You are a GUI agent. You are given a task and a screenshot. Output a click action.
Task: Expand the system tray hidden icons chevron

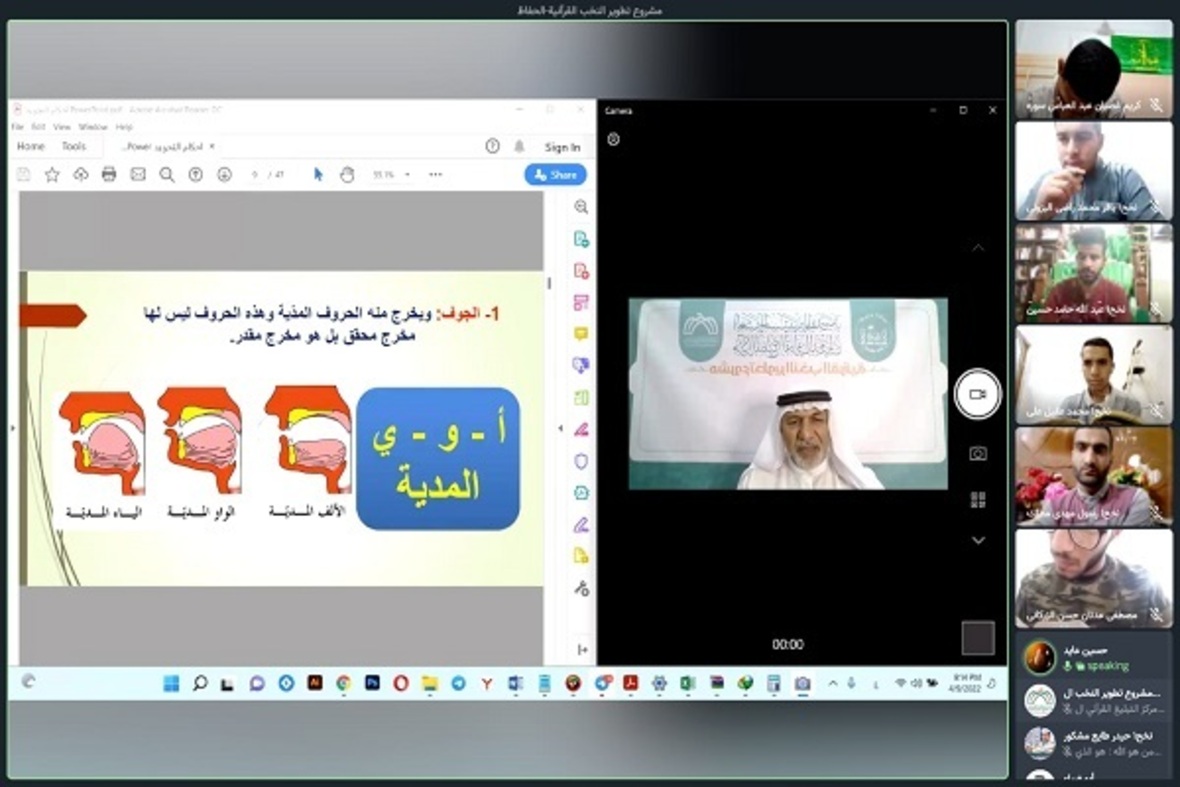[832, 683]
